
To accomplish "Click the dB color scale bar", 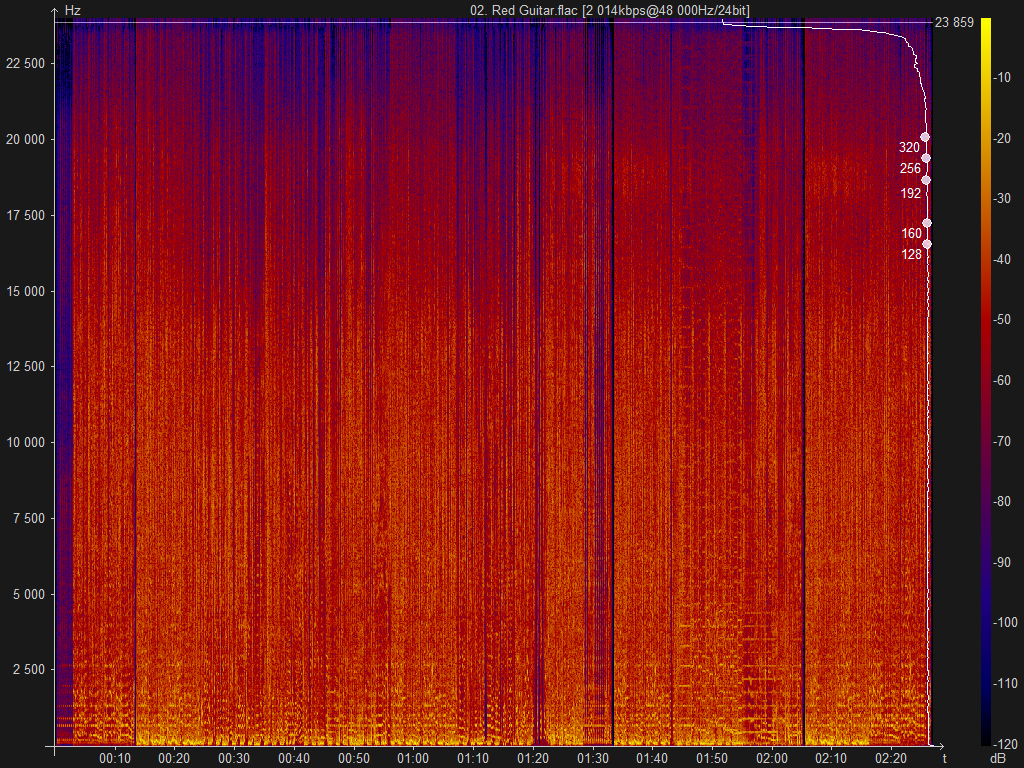I will coord(986,382).
